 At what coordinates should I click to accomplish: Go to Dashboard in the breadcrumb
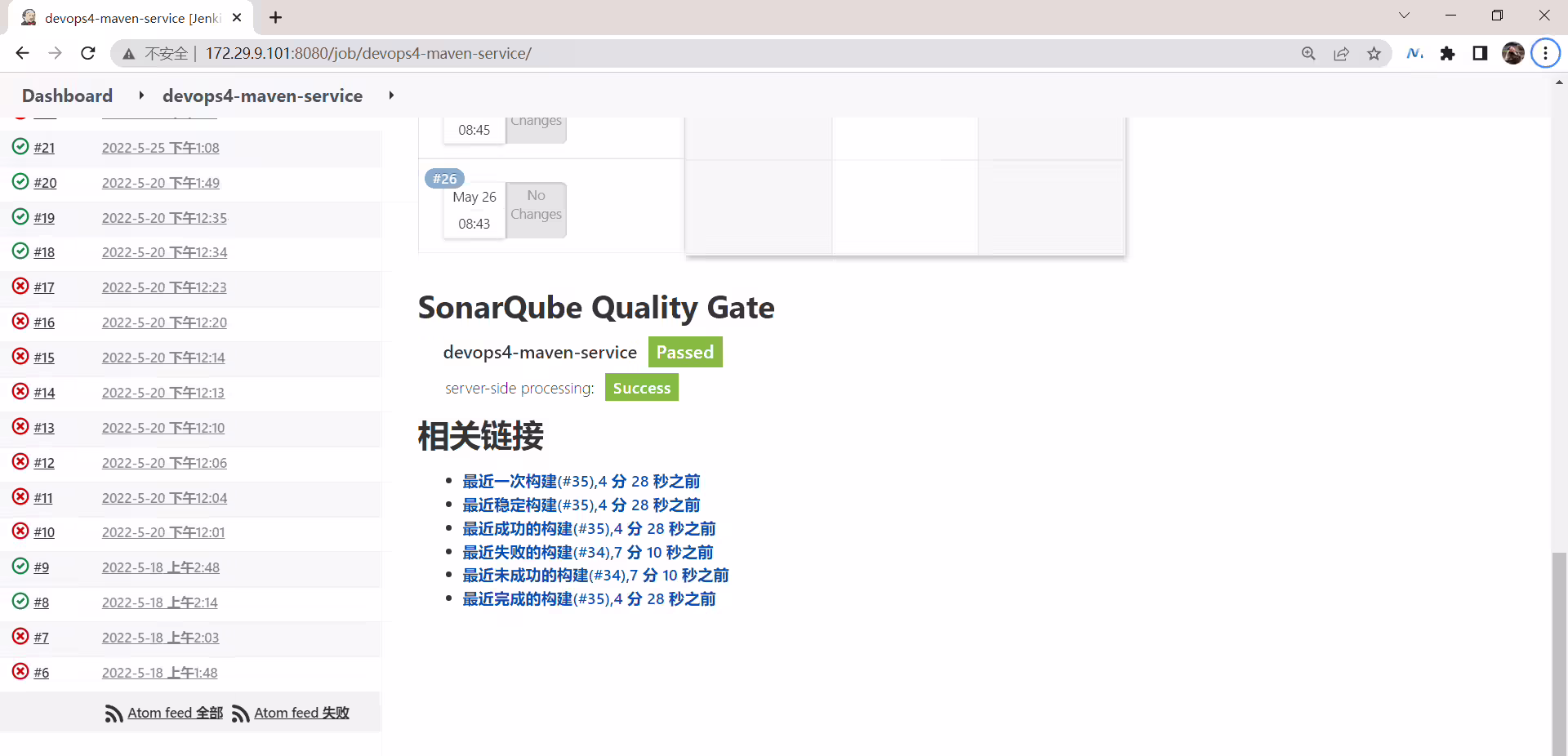coord(67,96)
